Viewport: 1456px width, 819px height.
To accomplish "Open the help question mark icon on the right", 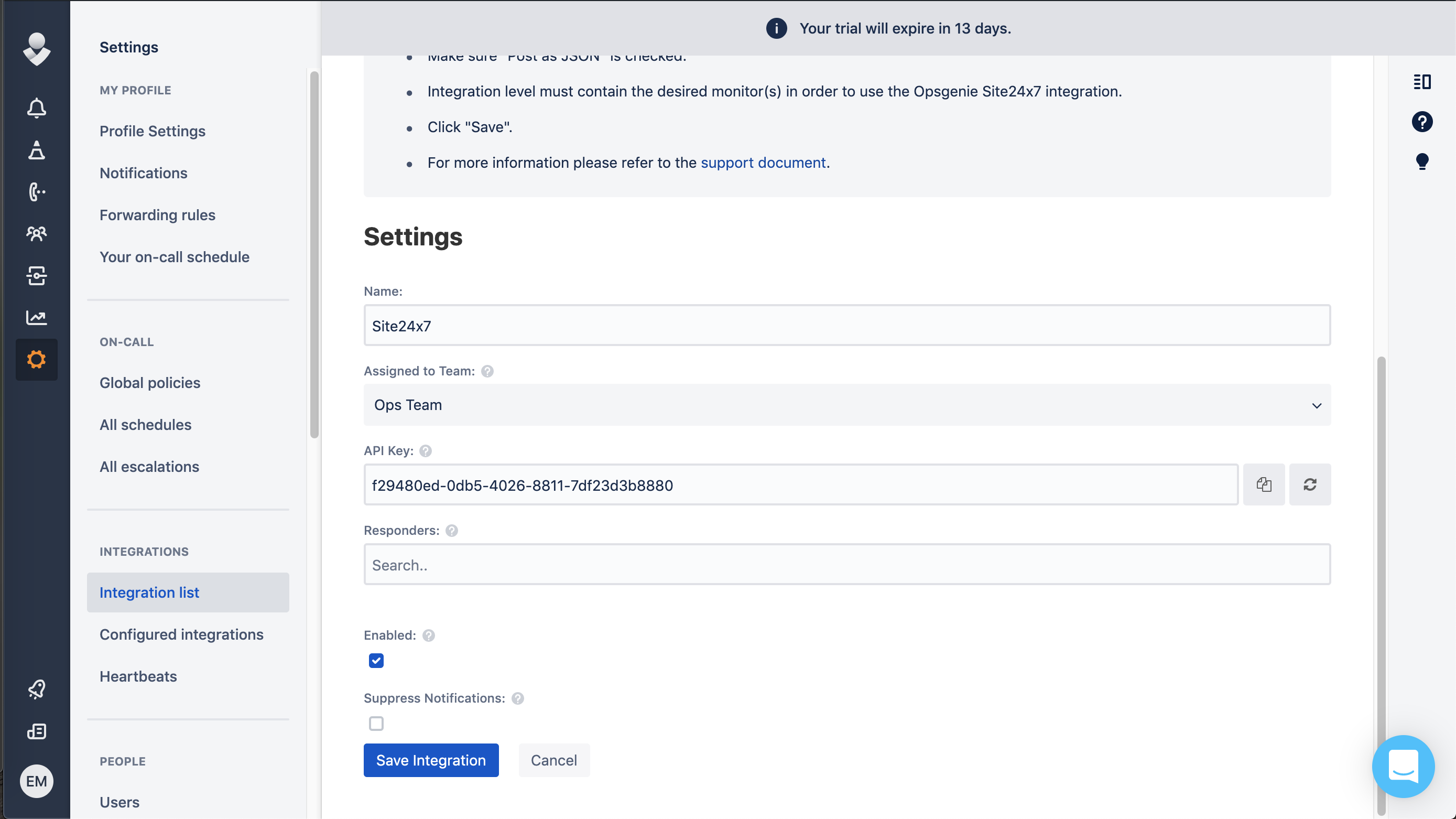I will pyautogui.click(x=1421, y=122).
